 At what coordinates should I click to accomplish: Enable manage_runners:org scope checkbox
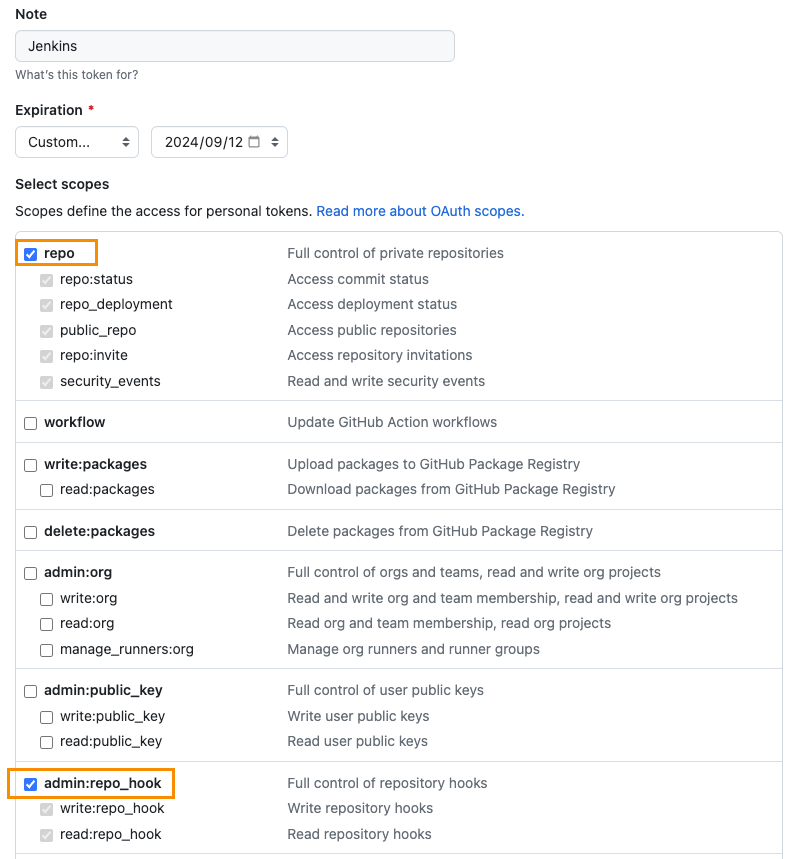click(x=46, y=650)
